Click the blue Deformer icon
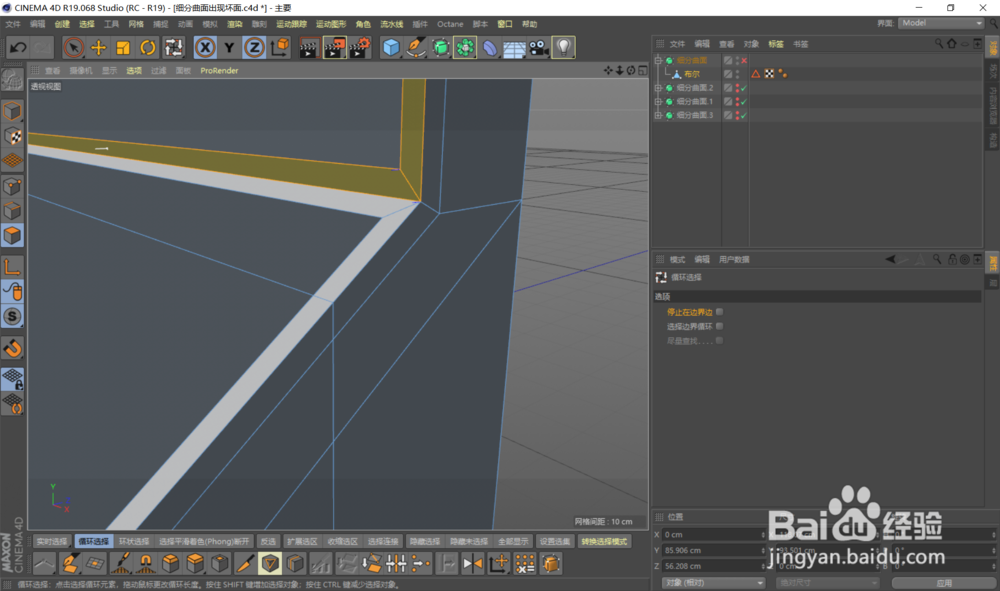 pos(490,48)
